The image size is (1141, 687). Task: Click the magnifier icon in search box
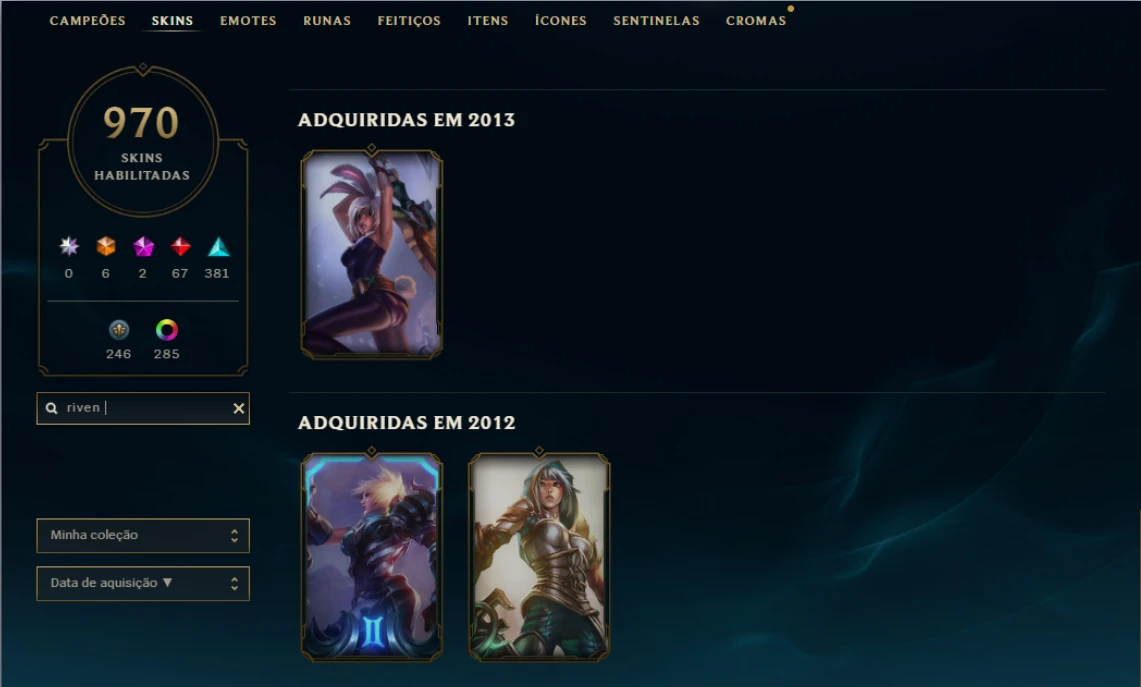point(52,408)
